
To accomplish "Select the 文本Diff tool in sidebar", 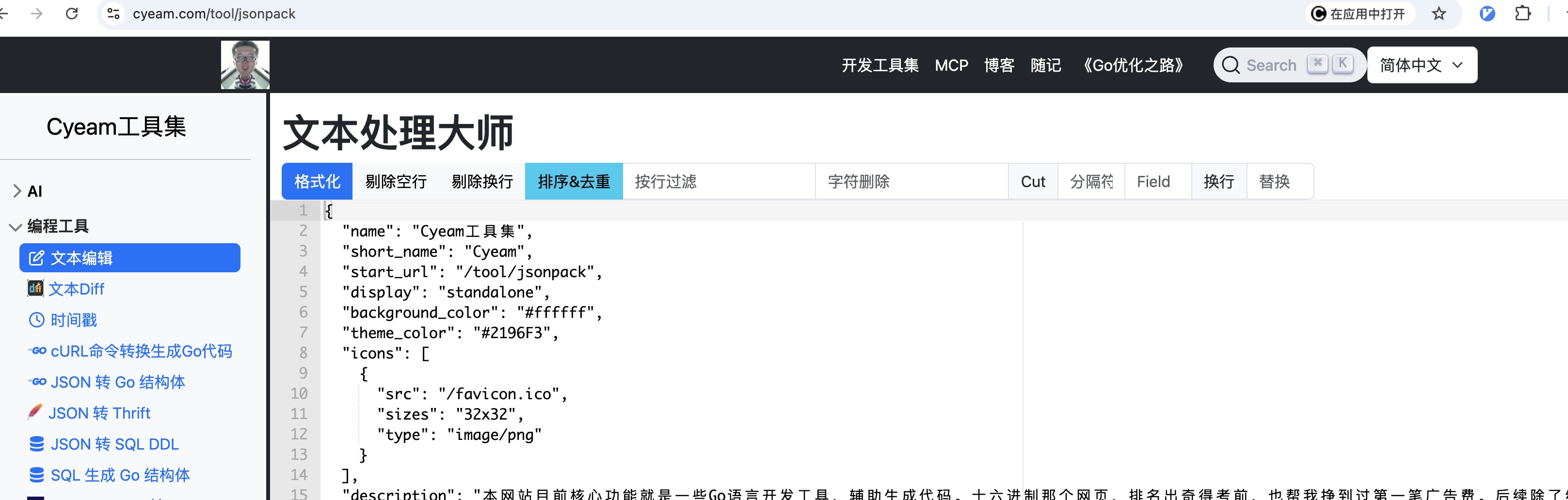I will click(x=77, y=289).
